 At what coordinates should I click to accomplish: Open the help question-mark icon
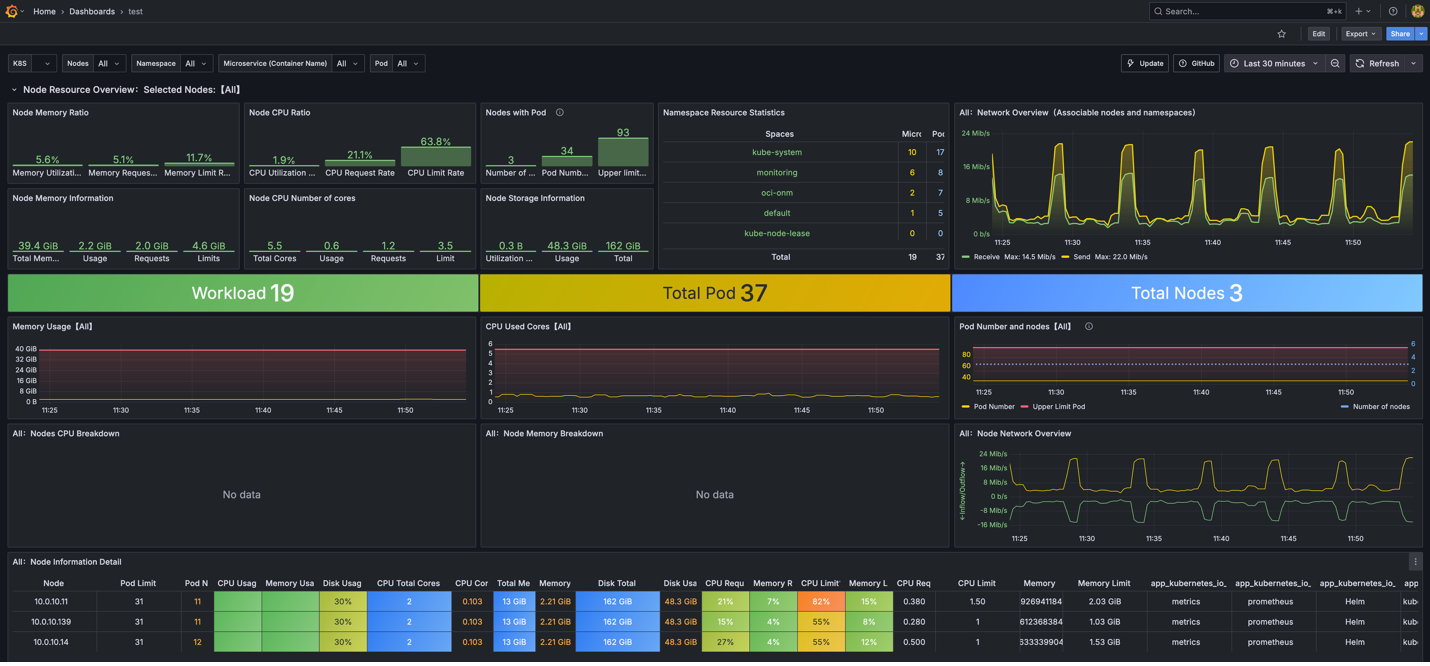[x=1392, y=11]
